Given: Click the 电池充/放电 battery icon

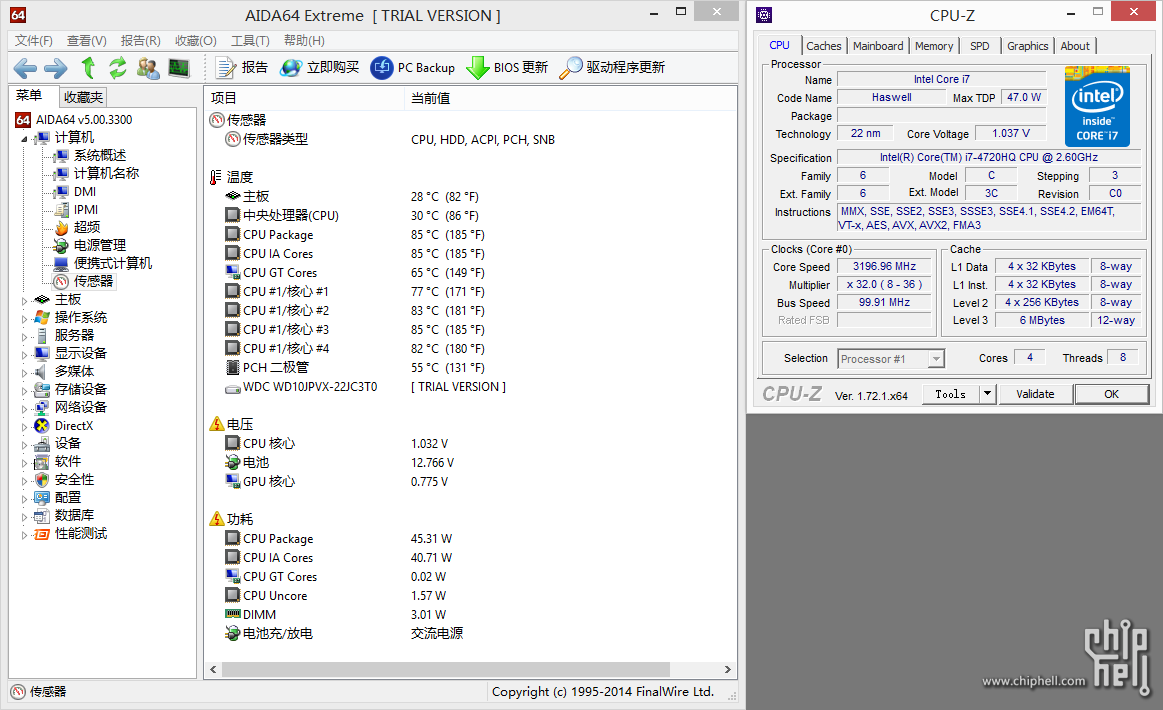Looking at the screenshot, I should 232,633.
